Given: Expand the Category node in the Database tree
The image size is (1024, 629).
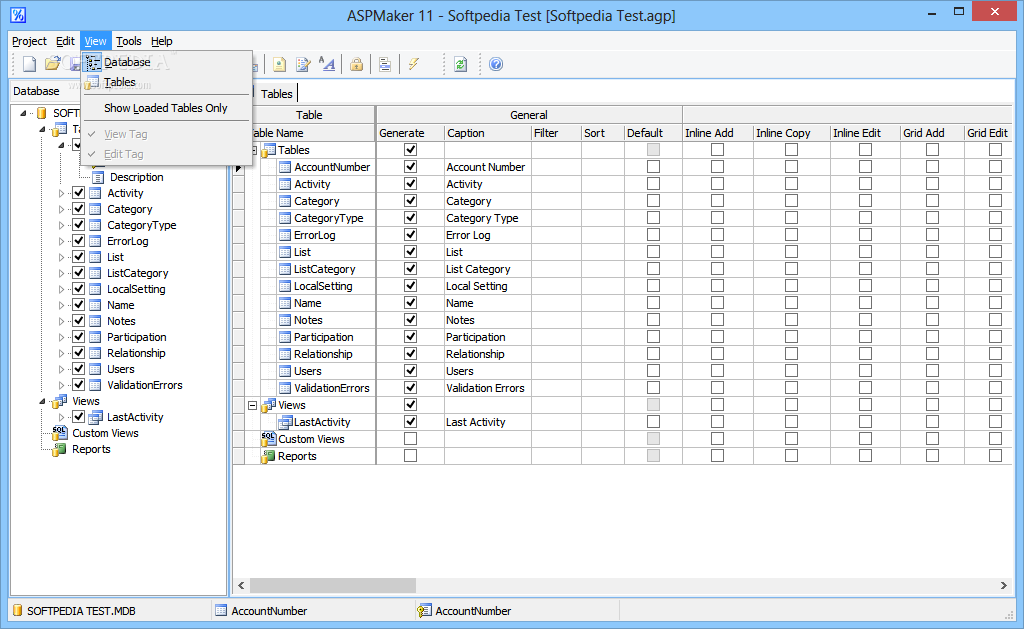Looking at the screenshot, I should tap(61, 209).
